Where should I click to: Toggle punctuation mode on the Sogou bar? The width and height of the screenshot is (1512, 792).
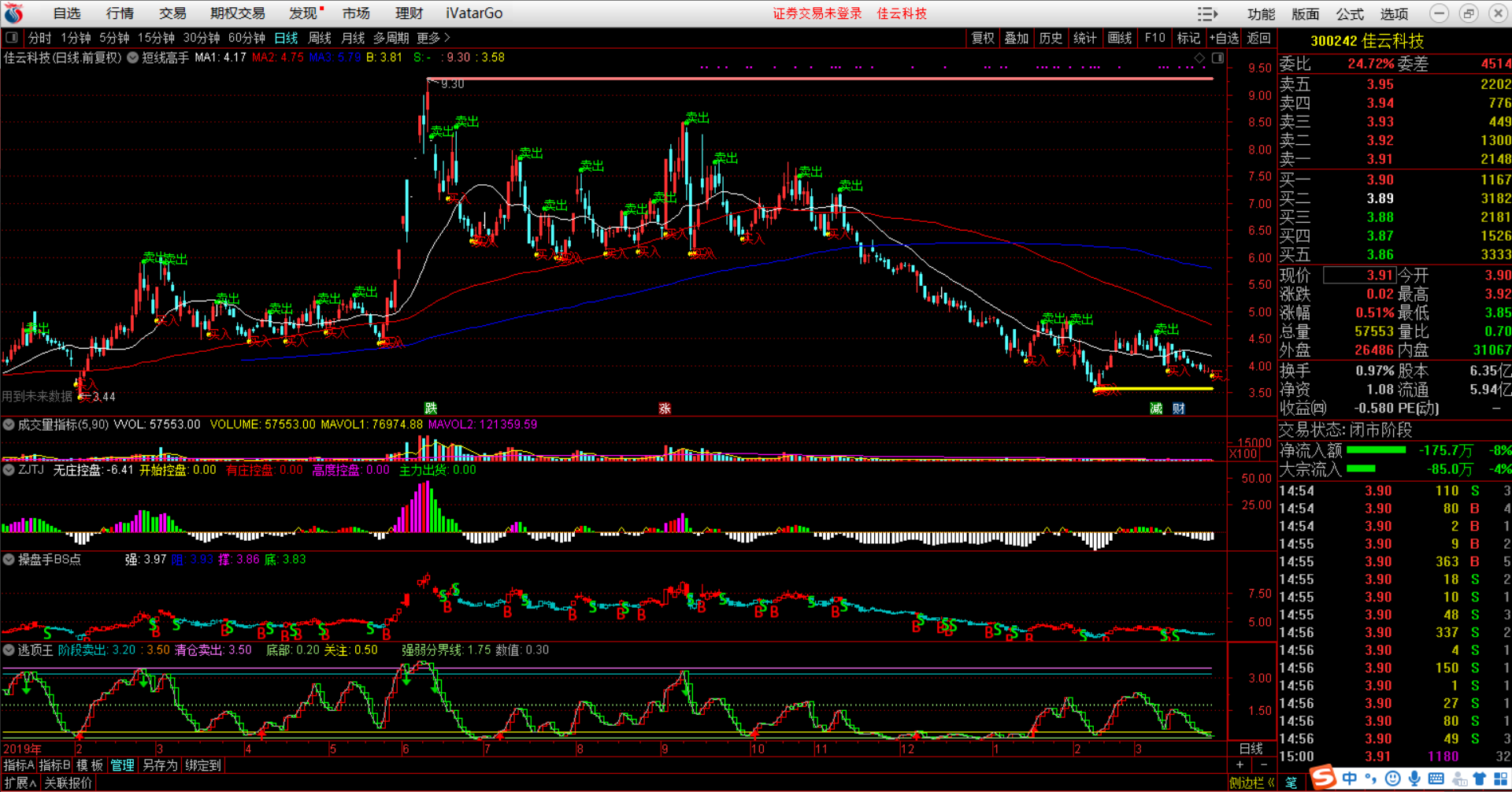click(x=1372, y=779)
